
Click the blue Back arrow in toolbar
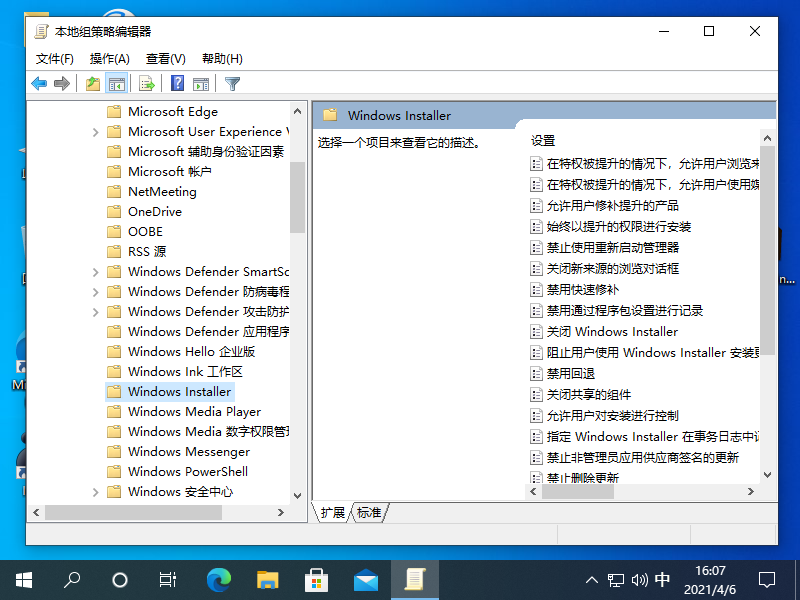[x=39, y=84]
